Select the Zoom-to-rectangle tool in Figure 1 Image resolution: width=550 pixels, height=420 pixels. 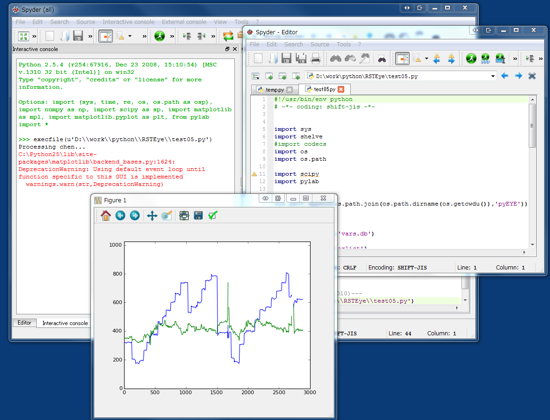point(167,215)
